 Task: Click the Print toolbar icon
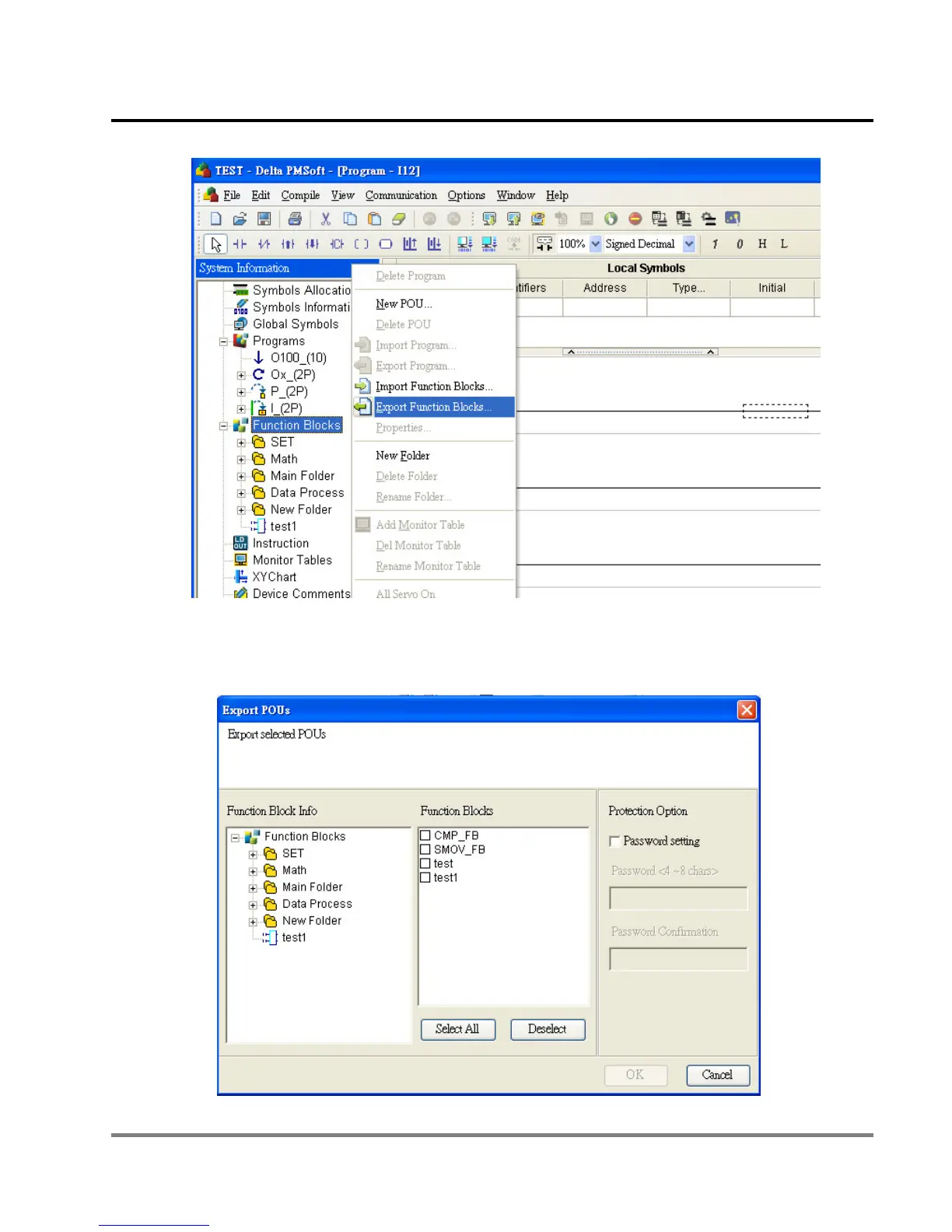coord(295,219)
